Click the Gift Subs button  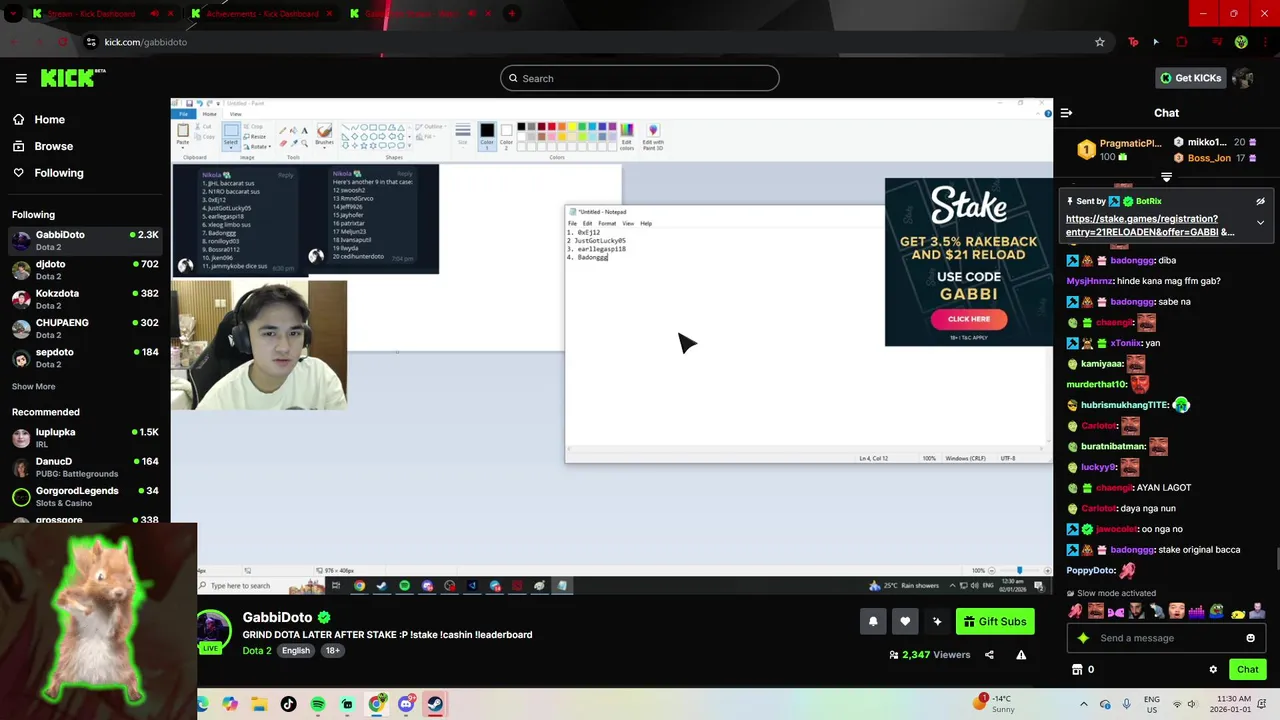[x=995, y=621]
